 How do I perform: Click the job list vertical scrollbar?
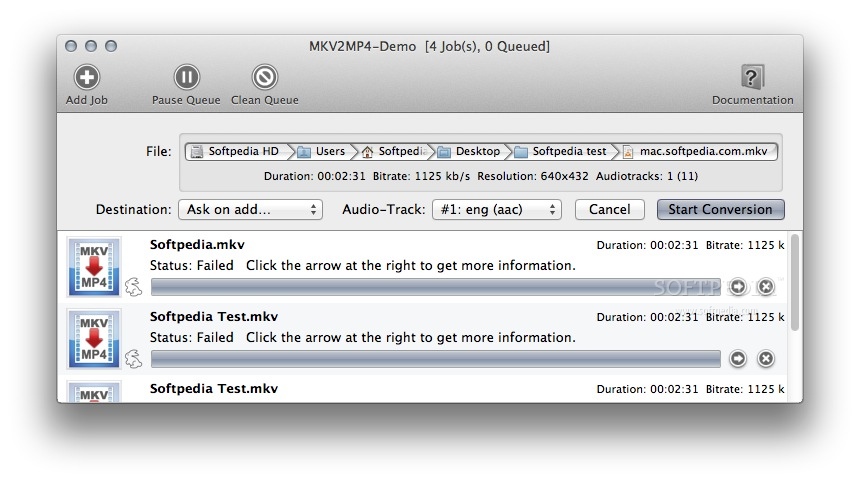point(795,282)
